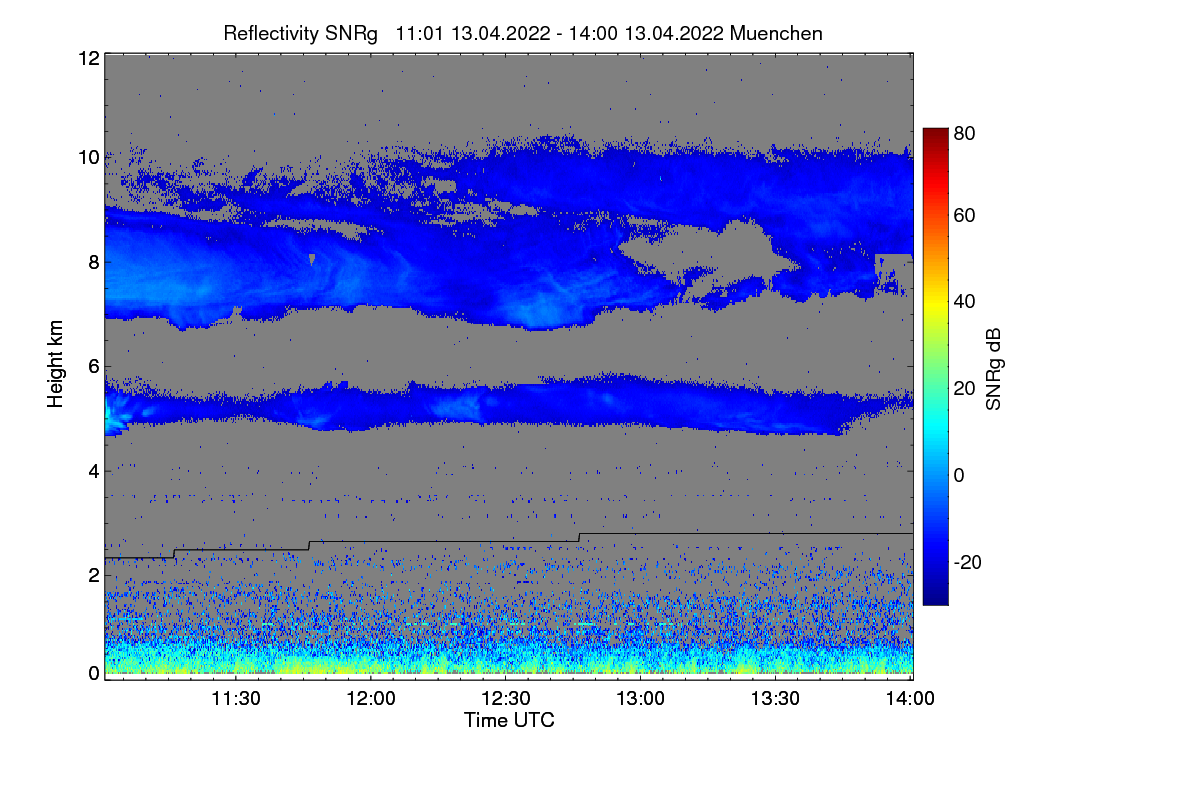This screenshot has height=800, width=1200.
Task: Click the '13:00' time tick label
Action: point(641,699)
